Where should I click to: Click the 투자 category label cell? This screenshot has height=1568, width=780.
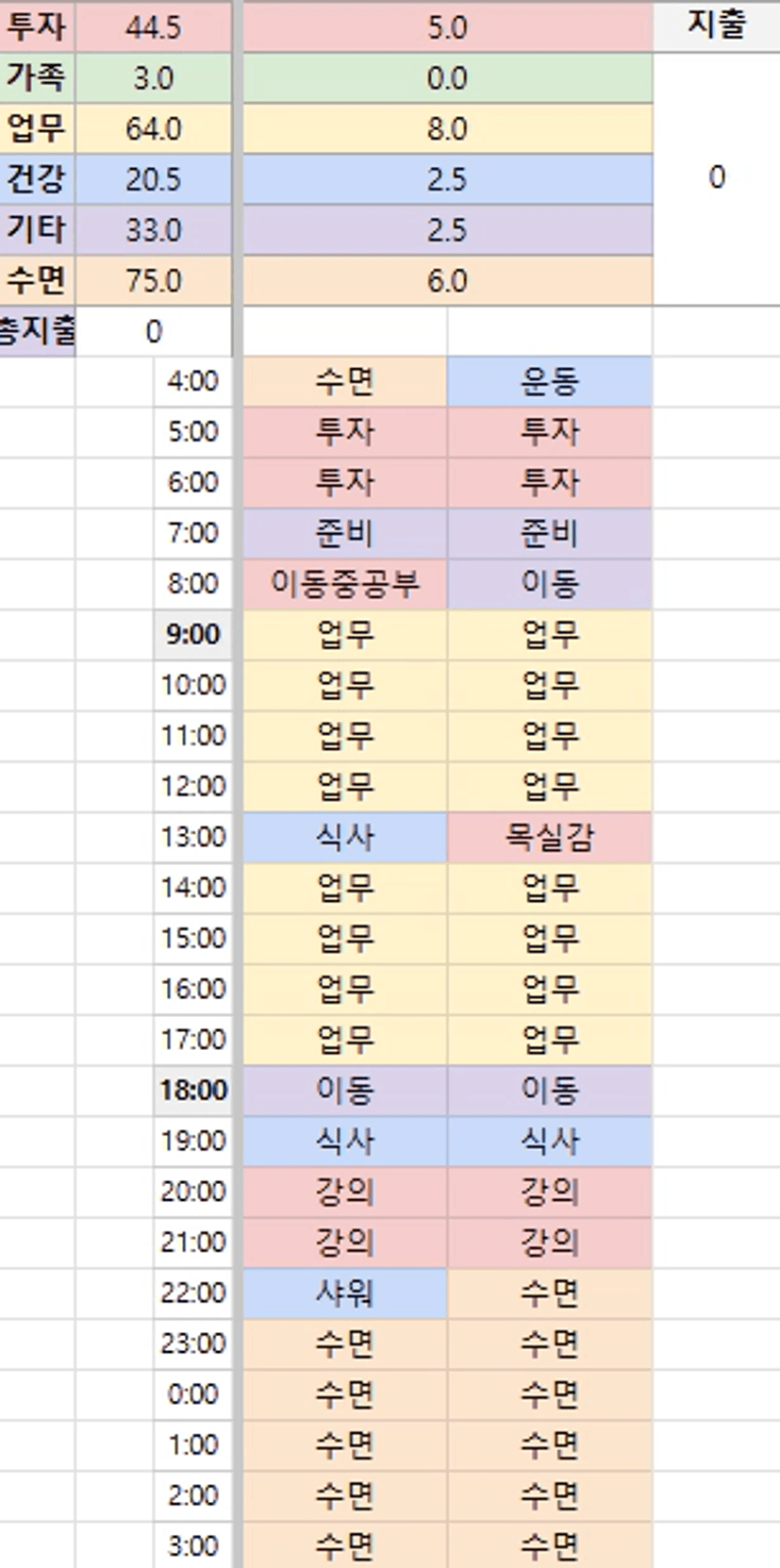[37, 26]
